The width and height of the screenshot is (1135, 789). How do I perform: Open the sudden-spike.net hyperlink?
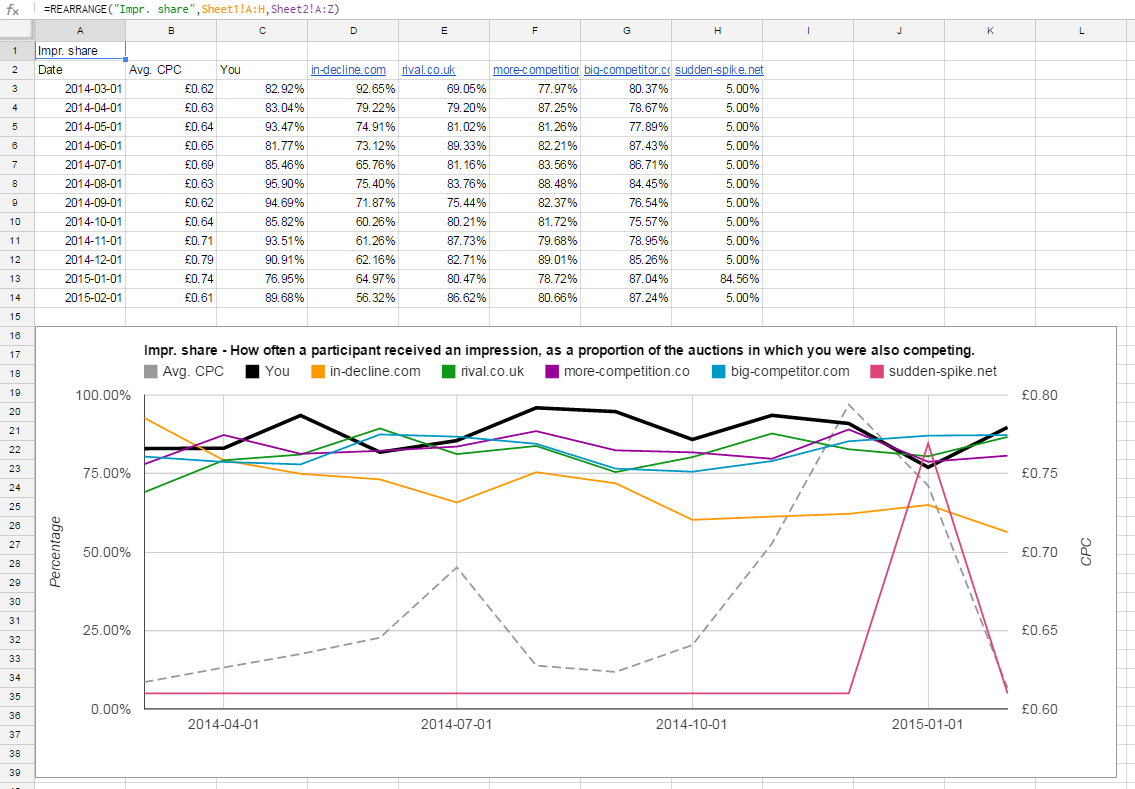[720, 70]
